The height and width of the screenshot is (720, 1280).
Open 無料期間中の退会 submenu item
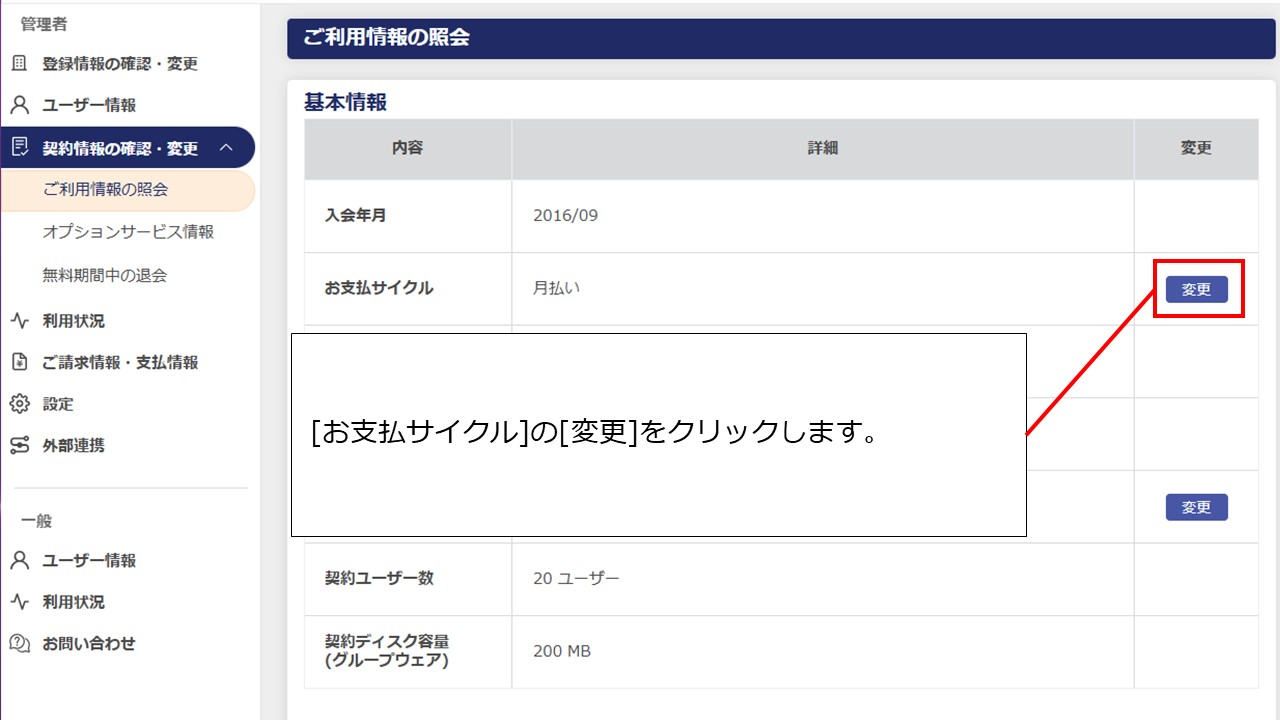click(105, 275)
